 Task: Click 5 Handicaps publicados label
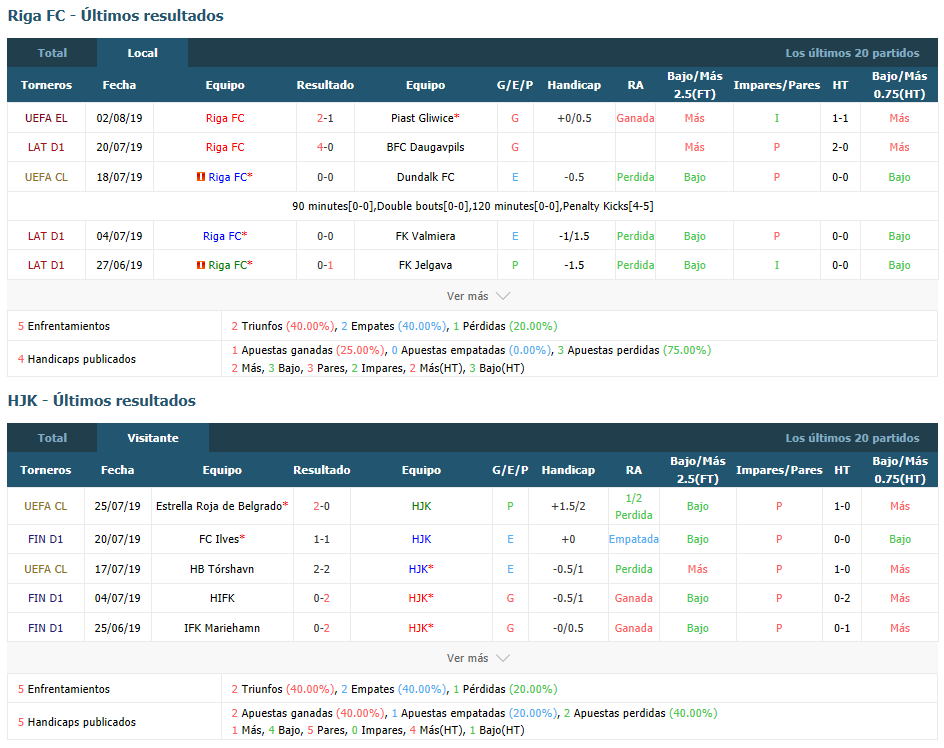point(76,722)
